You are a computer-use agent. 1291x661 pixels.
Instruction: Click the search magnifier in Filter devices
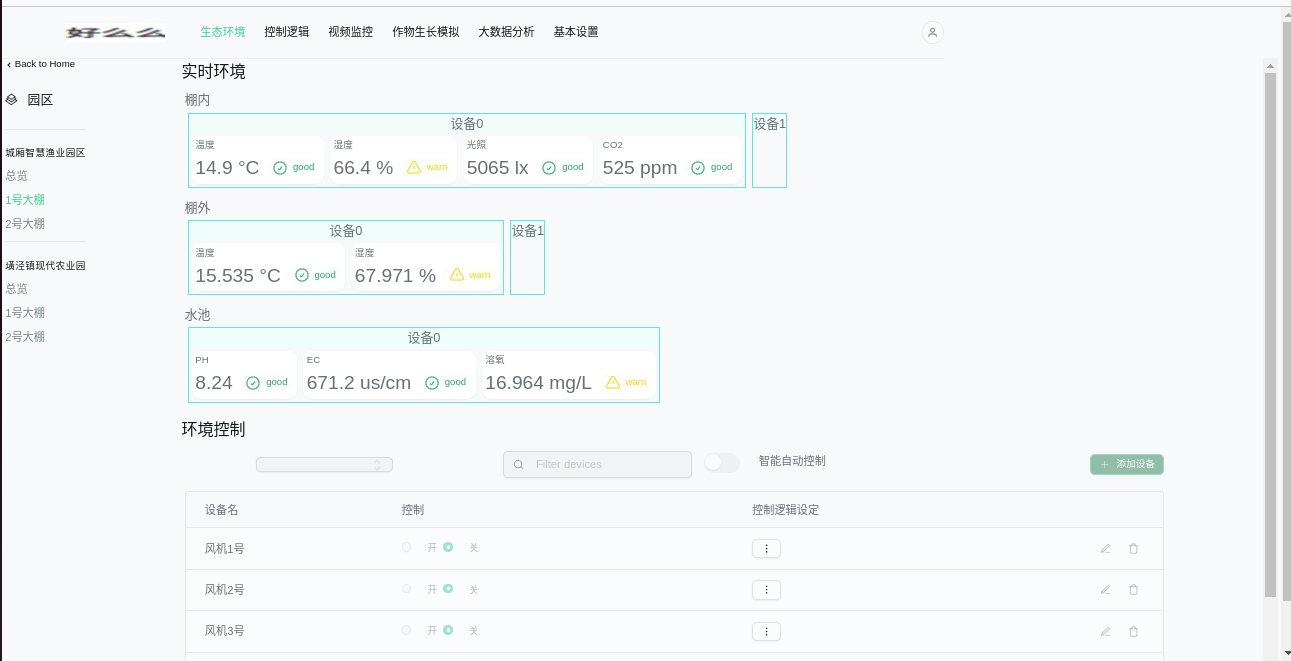coord(518,465)
